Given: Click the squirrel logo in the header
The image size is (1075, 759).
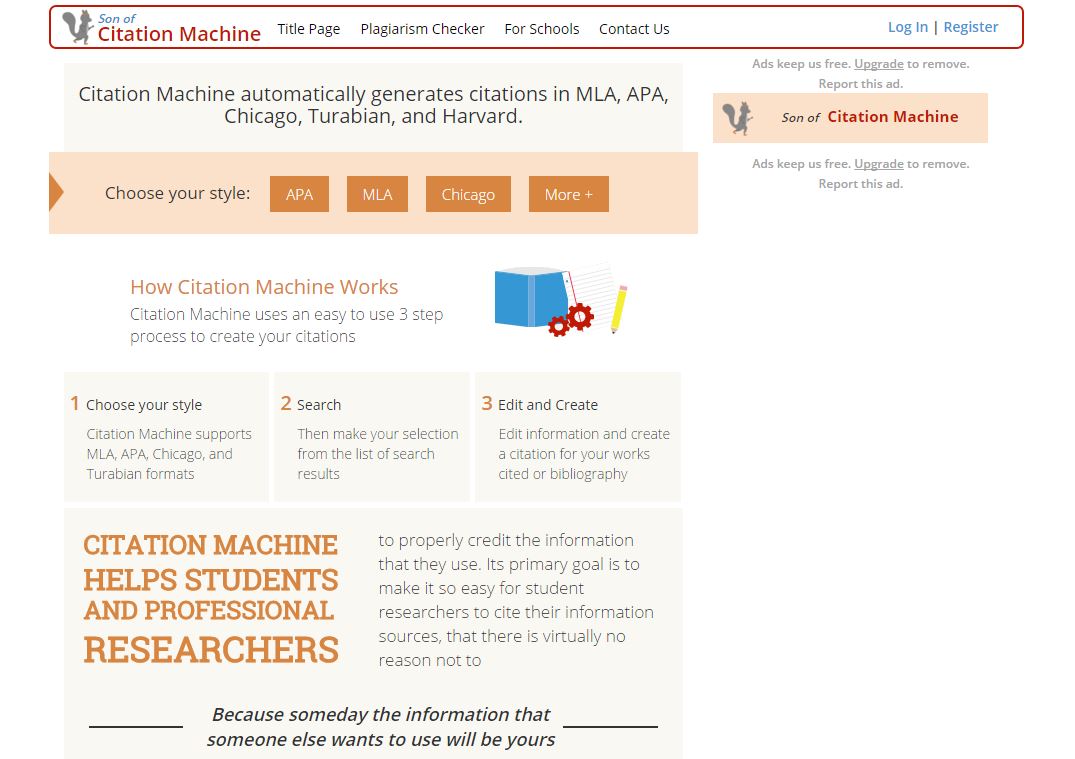Looking at the screenshot, I should 77,27.
